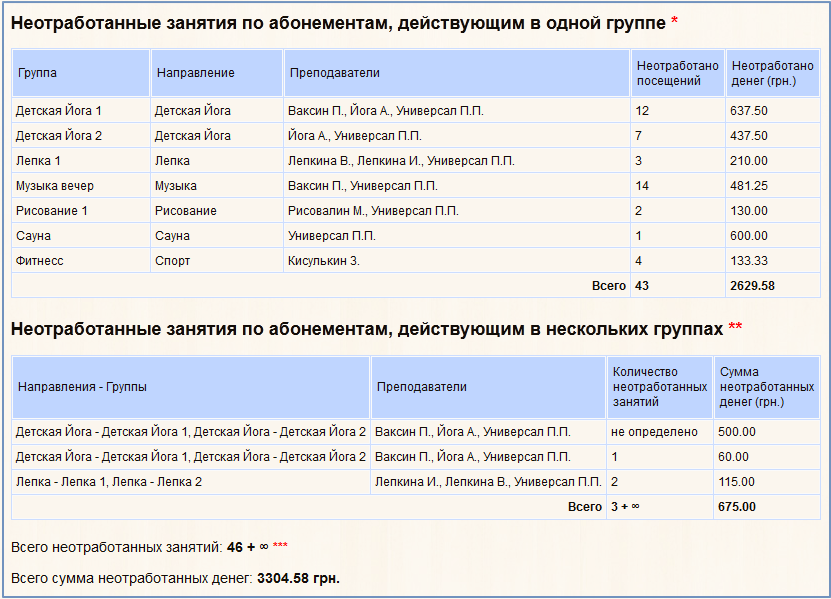831x599 pixels.
Task: Select the 'Лепка - Лепка 1, Лепка - Лепка 2' row
Action: coord(109,482)
